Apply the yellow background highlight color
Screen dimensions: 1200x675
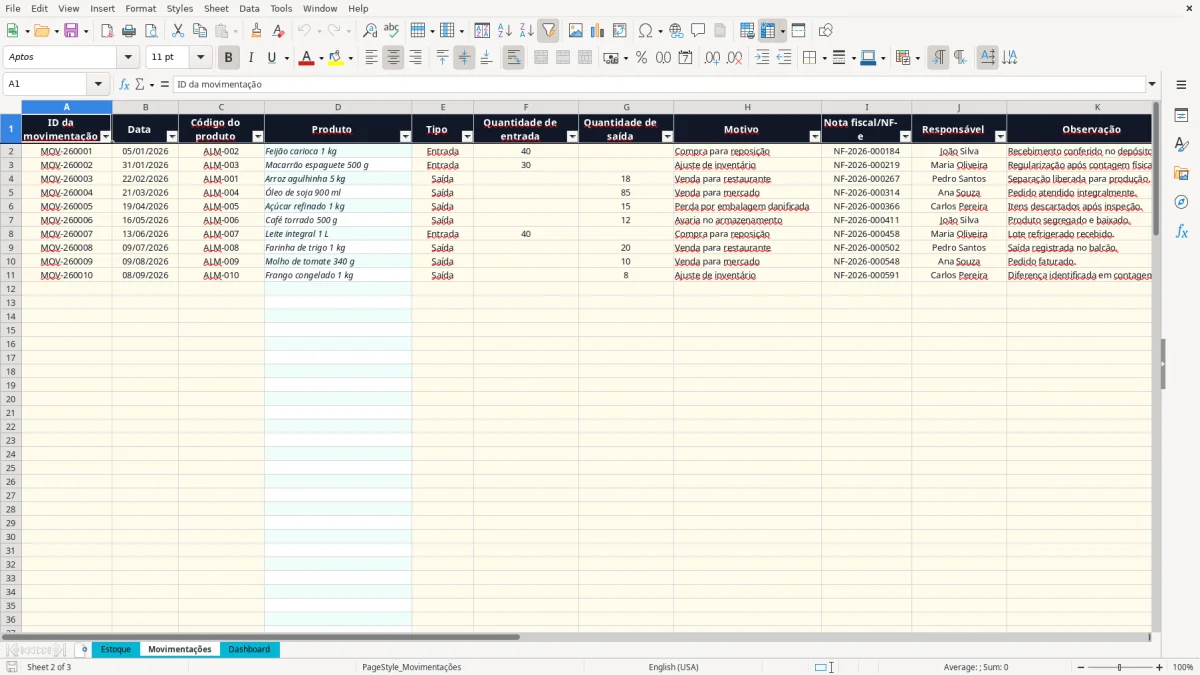[335, 58]
